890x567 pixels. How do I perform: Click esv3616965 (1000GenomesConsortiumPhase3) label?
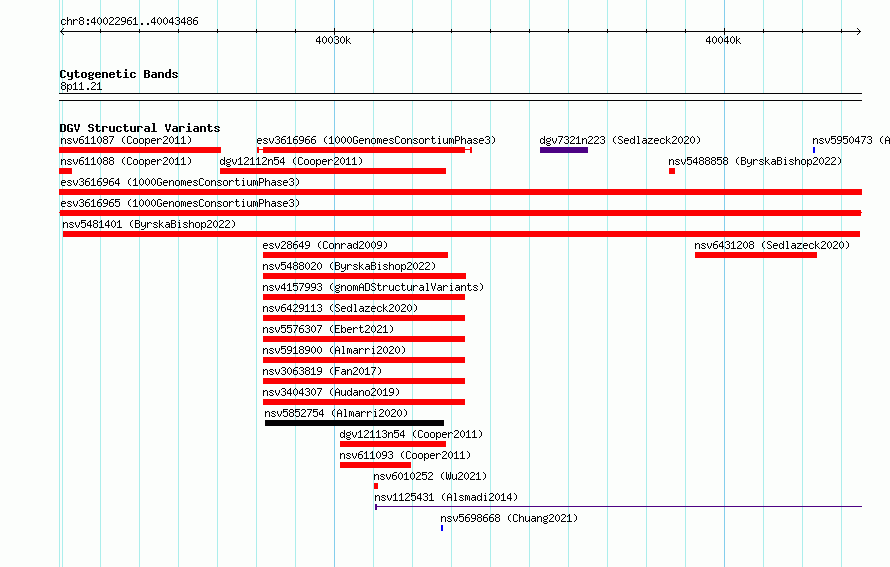tap(180, 203)
